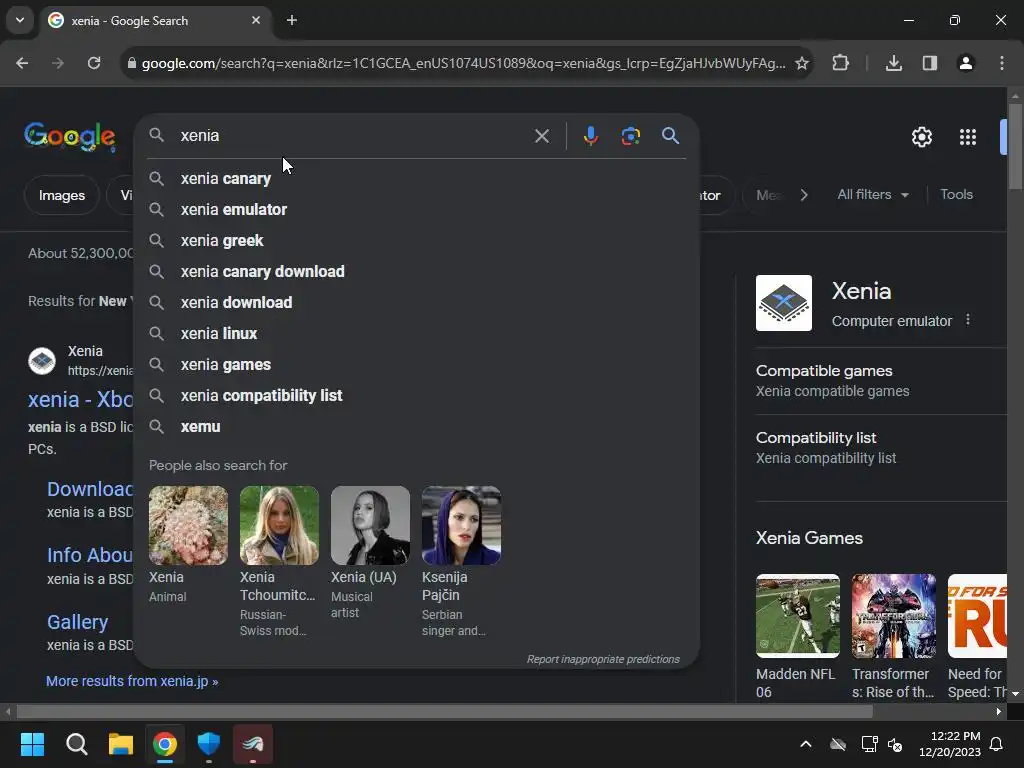
Task: Click the horizontal scrollbar
Action: point(444,711)
